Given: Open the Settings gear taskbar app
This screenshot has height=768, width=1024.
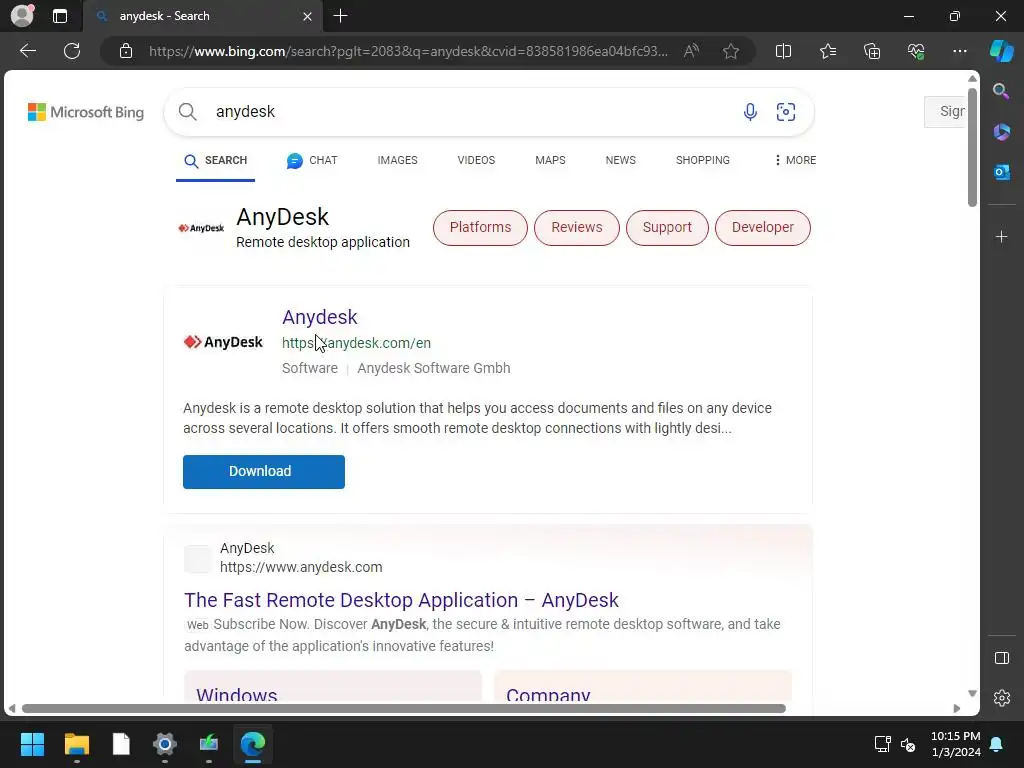Looking at the screenshot, I should click(165, 744).
